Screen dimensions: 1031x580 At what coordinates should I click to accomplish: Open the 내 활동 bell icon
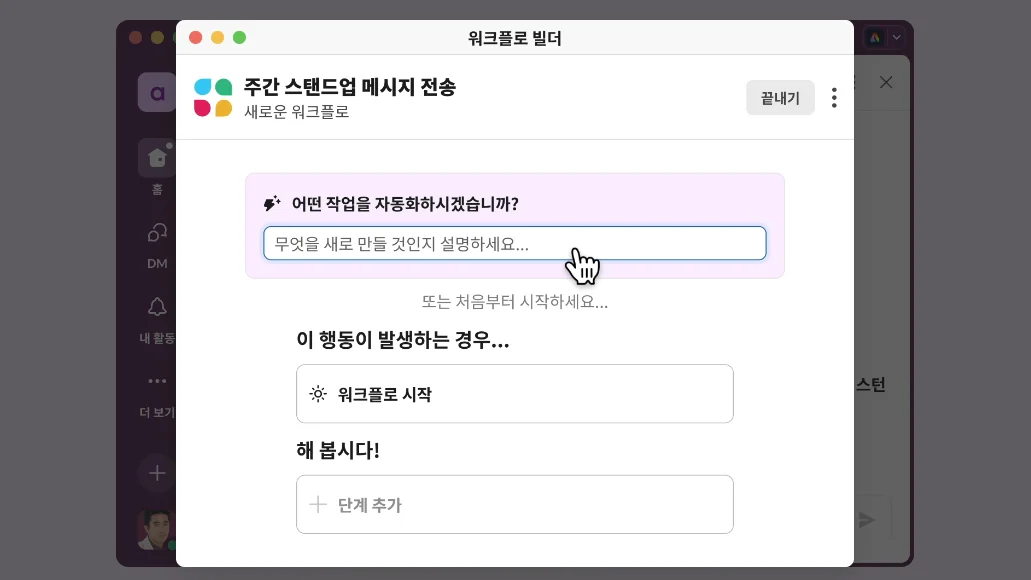pyautogui.click(x=157, y=307)
